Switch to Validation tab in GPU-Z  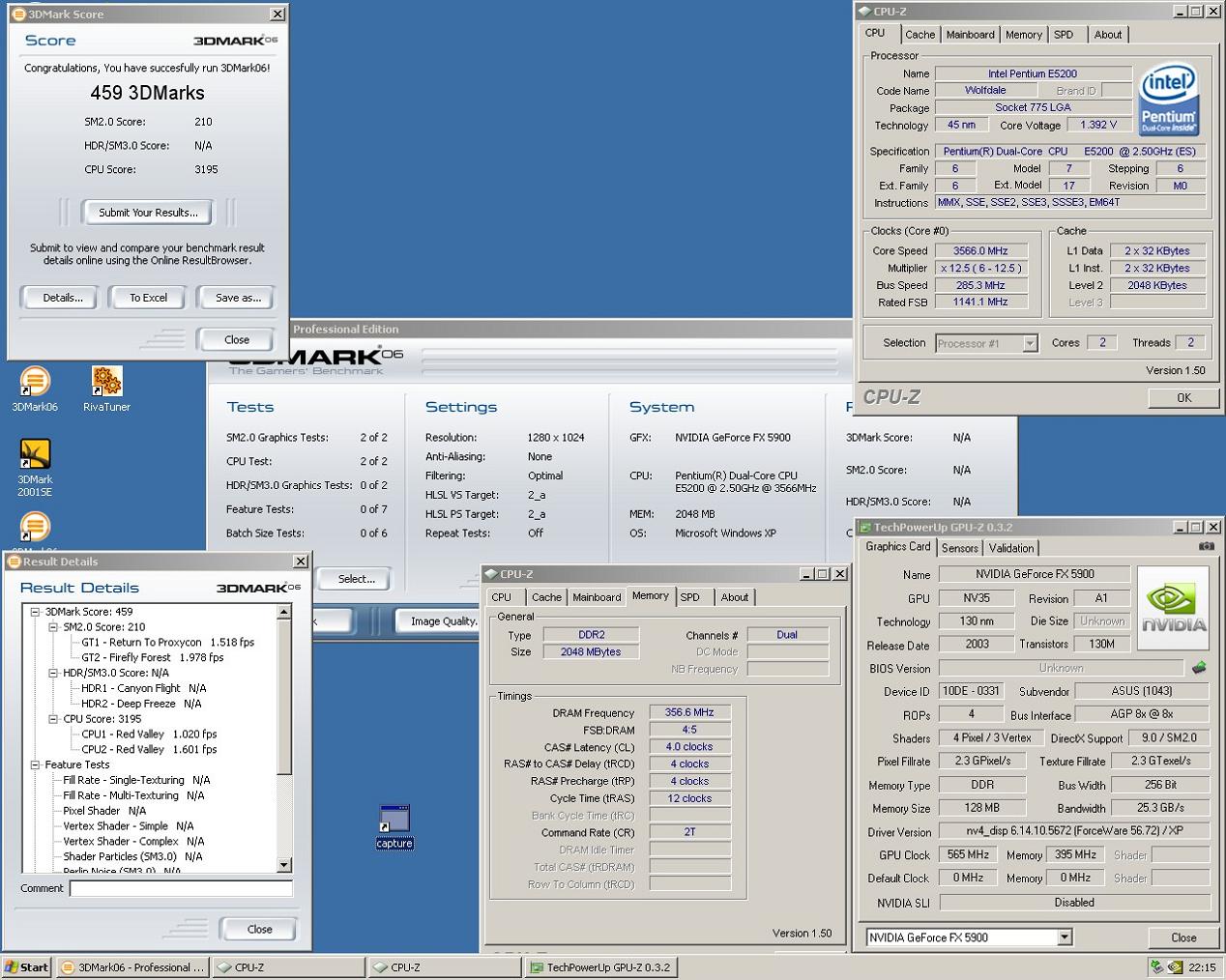coord(1011,548)
